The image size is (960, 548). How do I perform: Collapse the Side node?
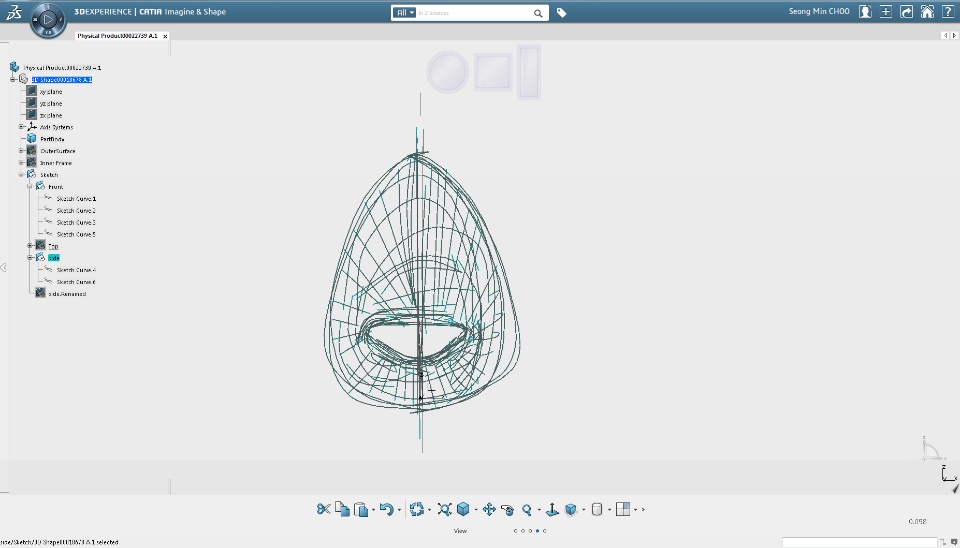(x=30, y=258)
